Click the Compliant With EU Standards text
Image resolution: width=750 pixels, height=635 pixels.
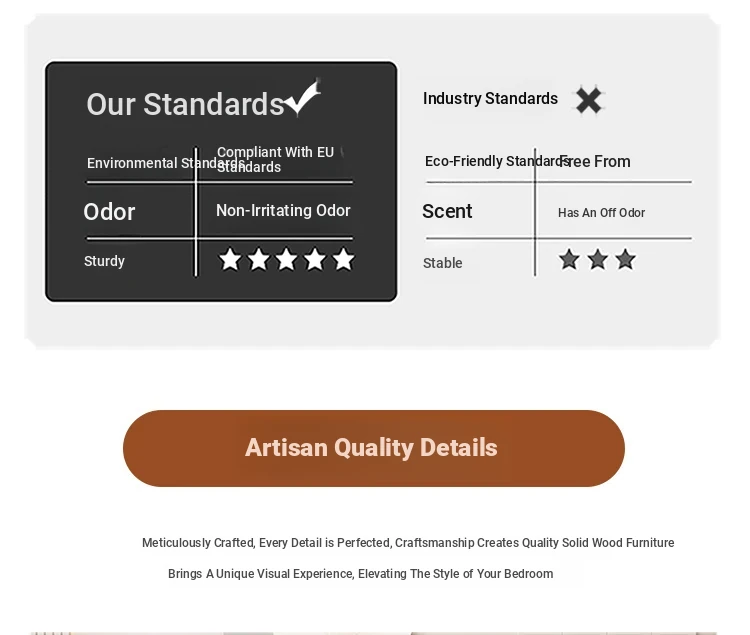point(275,159)
